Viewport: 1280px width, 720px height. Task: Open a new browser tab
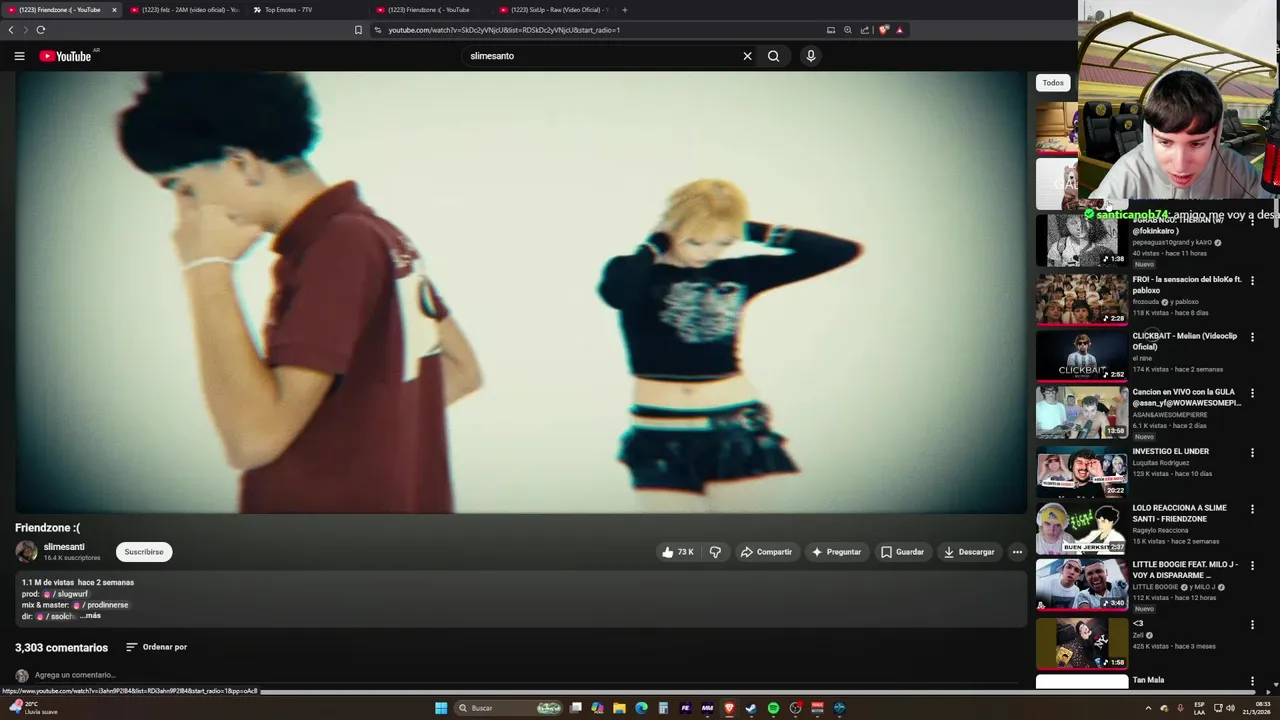(x=625, y=10)
